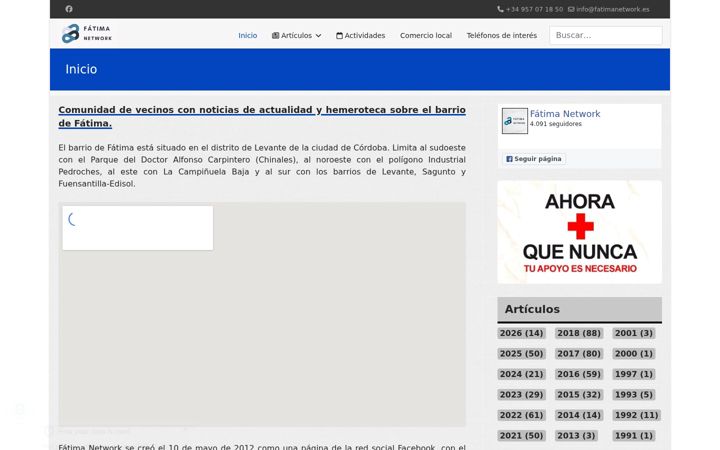Filter articles by 2024 (21)

(521, 374)
